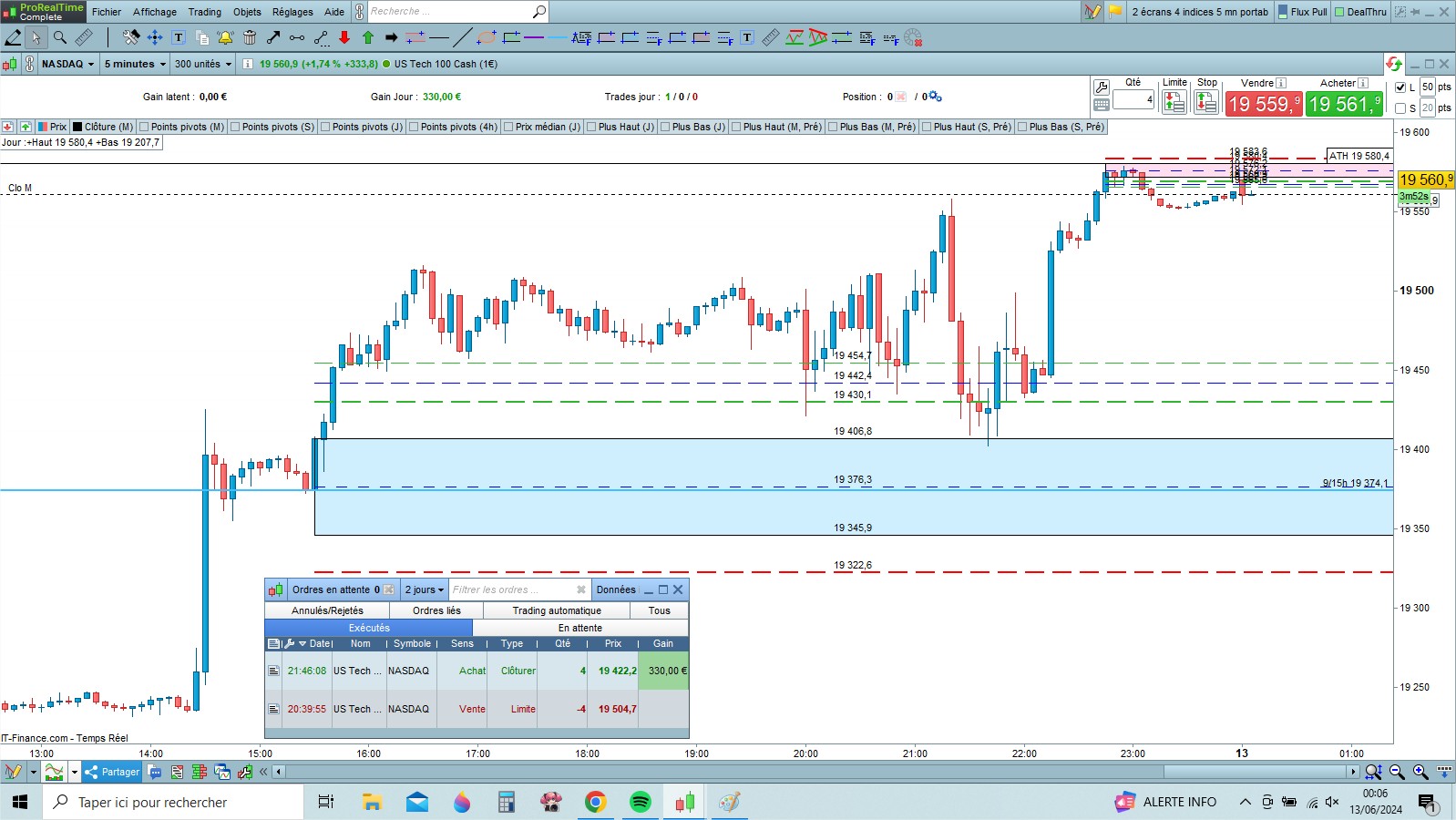Open the Fichier menu
Image resolution: width=1456 pixels, height=820 pixels.
[x=107, y=12]
